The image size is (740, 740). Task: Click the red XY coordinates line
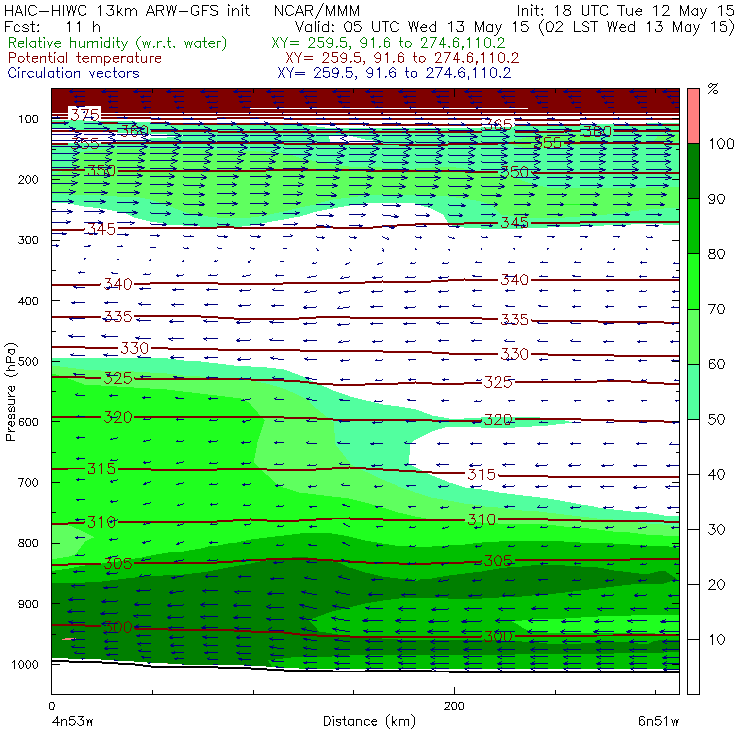coord(402,58)
